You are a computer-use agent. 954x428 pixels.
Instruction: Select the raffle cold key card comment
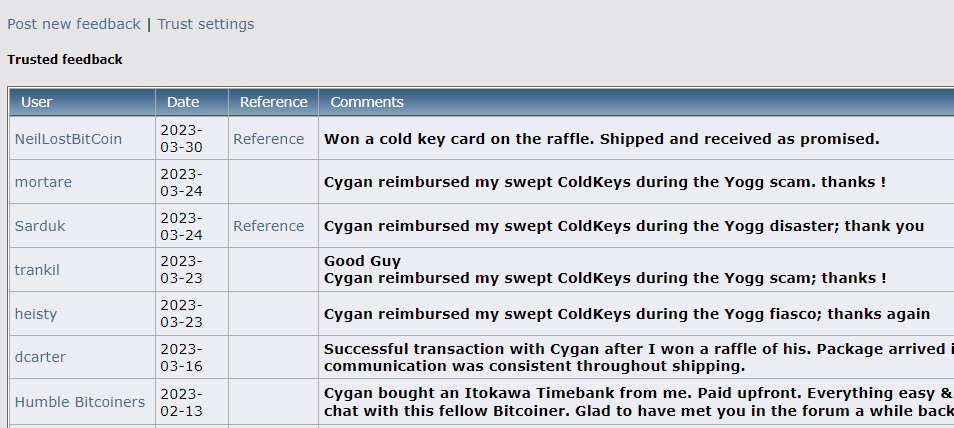pyautogui.click(x=602, y=139)
